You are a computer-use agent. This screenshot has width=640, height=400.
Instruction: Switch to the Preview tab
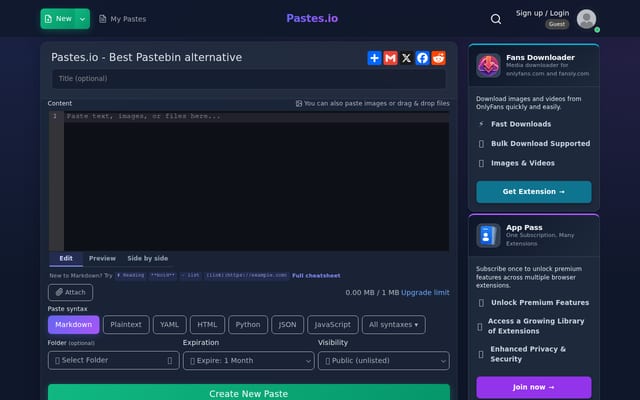coord(102,258)
